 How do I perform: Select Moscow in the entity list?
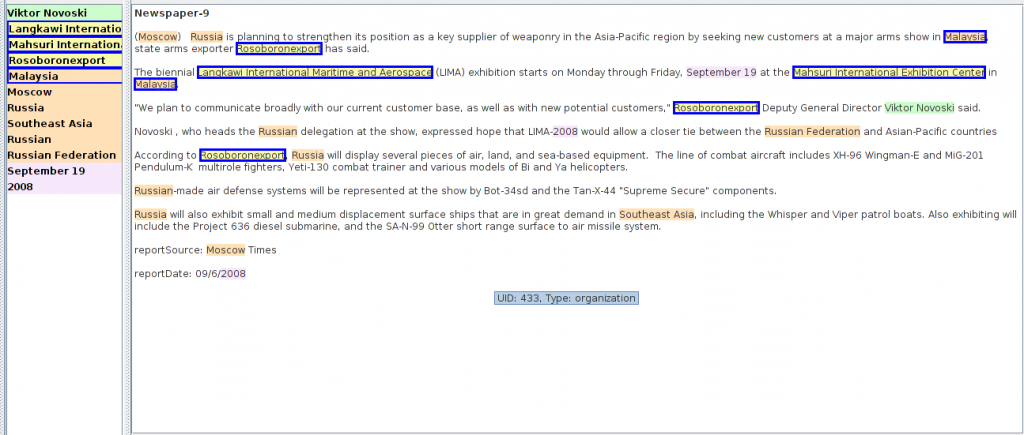tap(64, 92)
